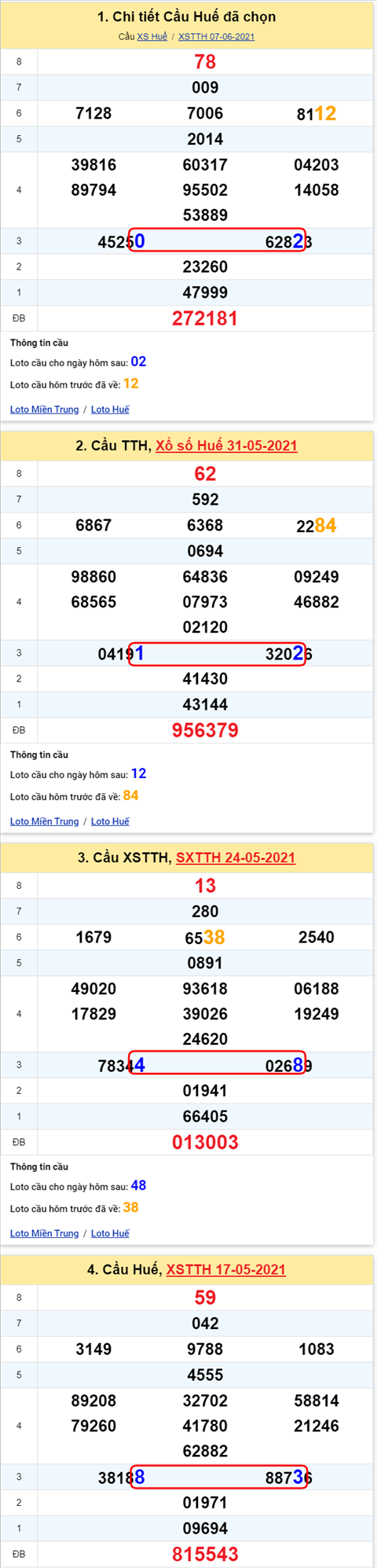Open the XSTTH 17-05-2021 link
Viewport: 377px width, 1568px height.
(x=226, y=1269)
